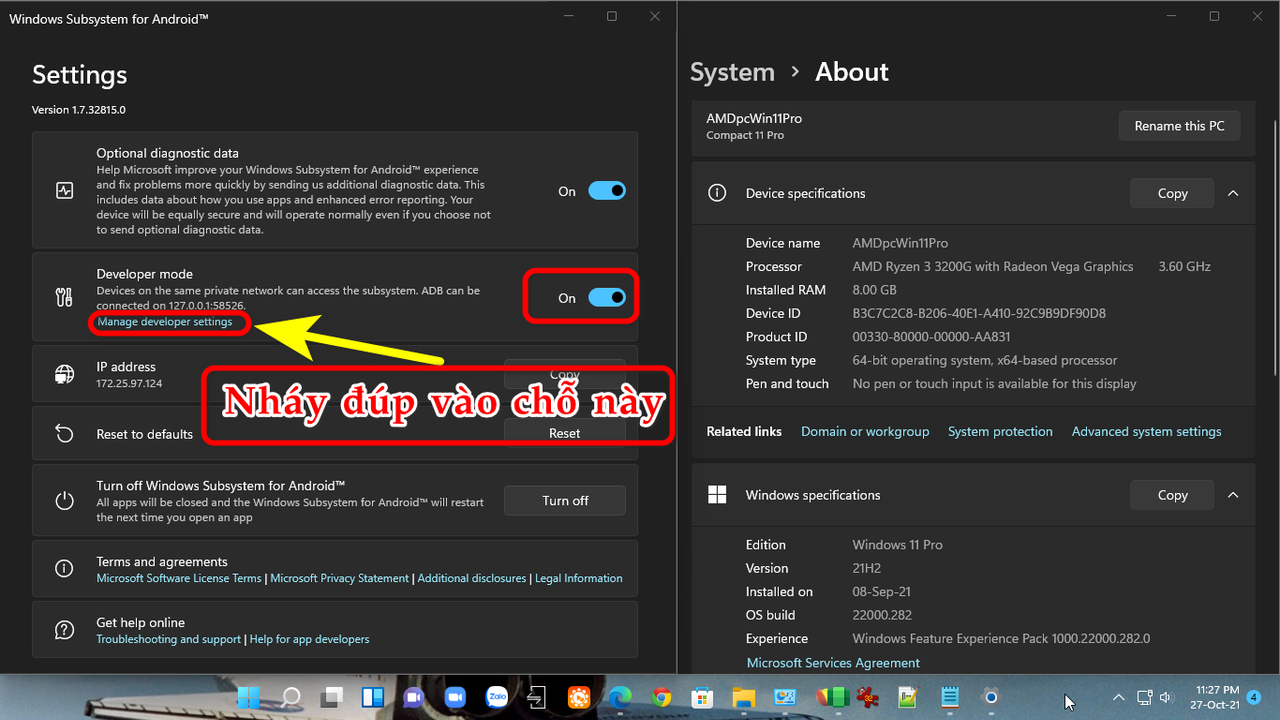This screenshot has height=720, width=1280.
Task: Collapse the Windows specifications section
Action: [1233, 495]
